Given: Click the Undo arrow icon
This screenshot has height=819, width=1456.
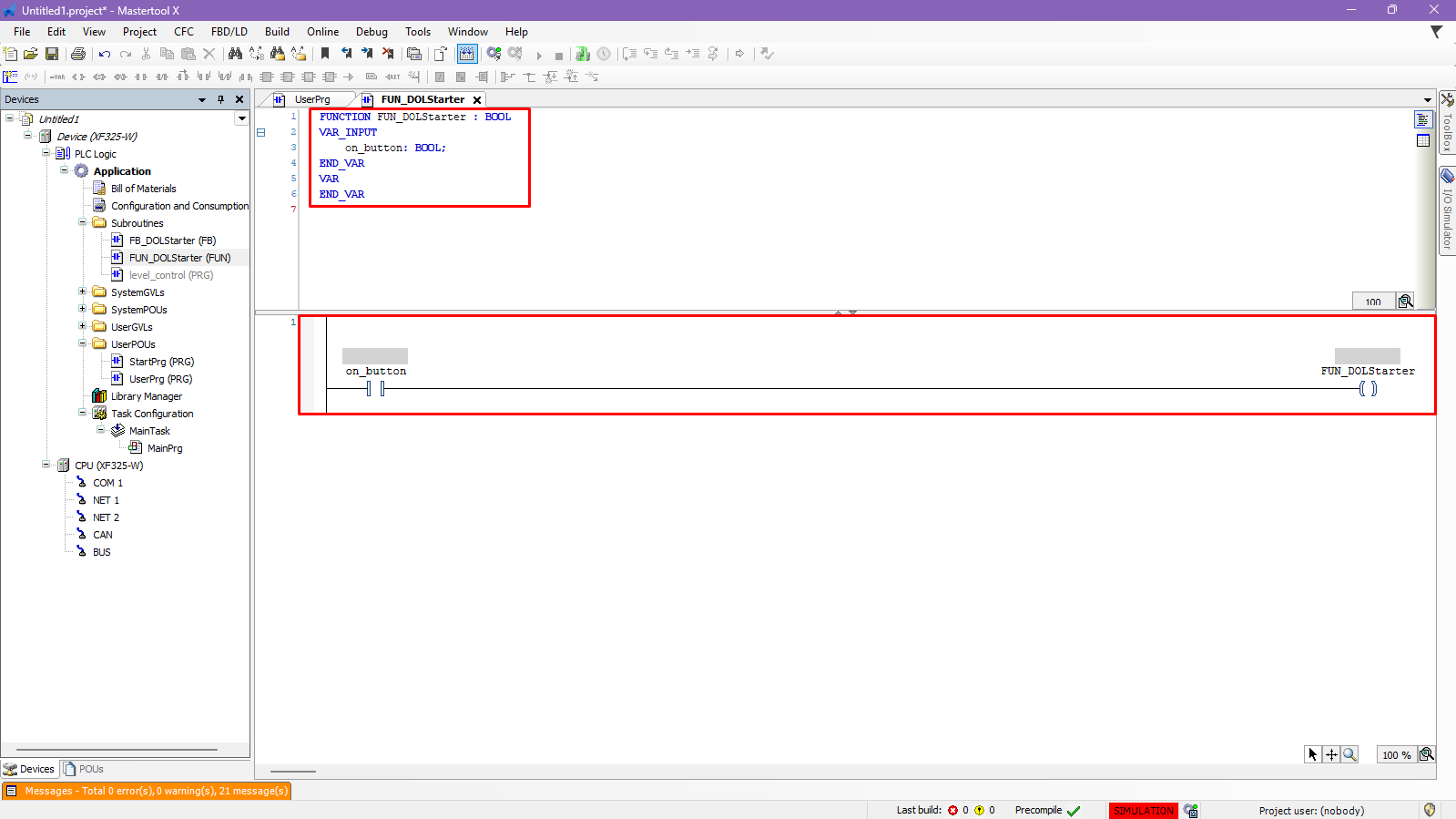Looking at the screenshot, I should 105,54.
